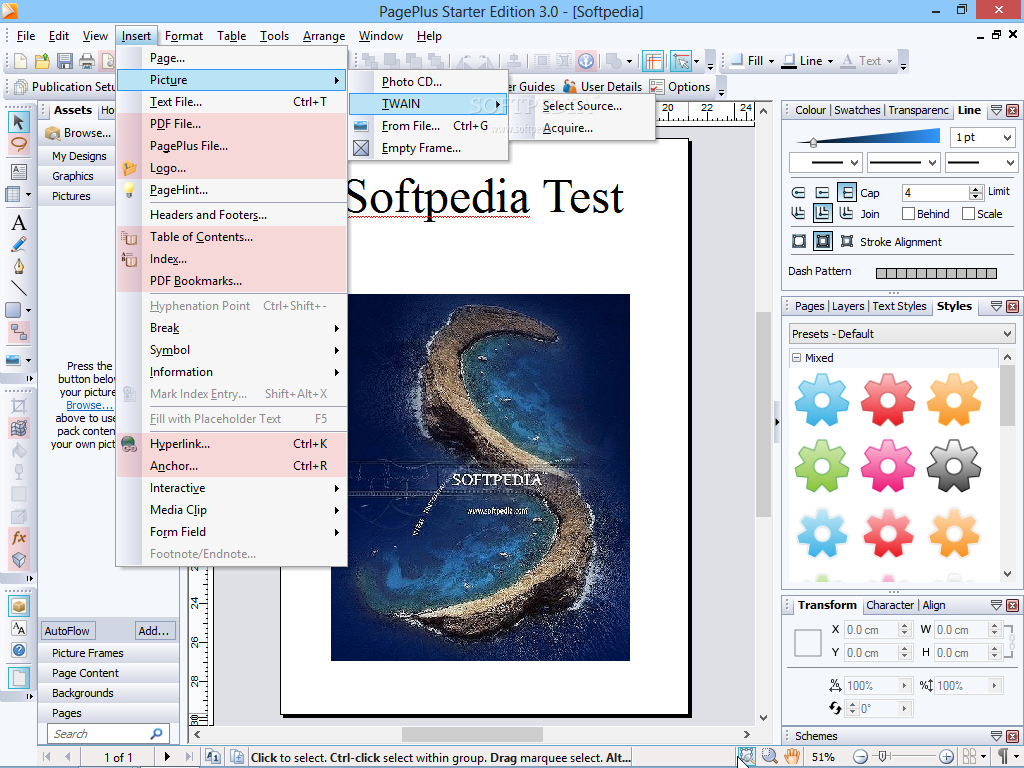Select the grey gear style preset
This screenshot has height=768, width=1024.
953,466
